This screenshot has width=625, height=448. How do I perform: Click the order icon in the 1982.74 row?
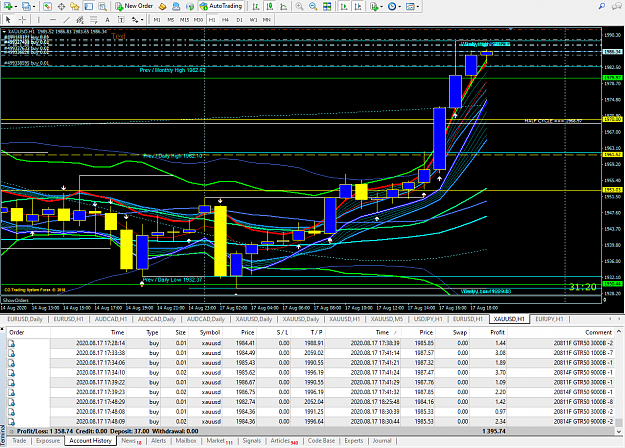(x=12, y=402)
